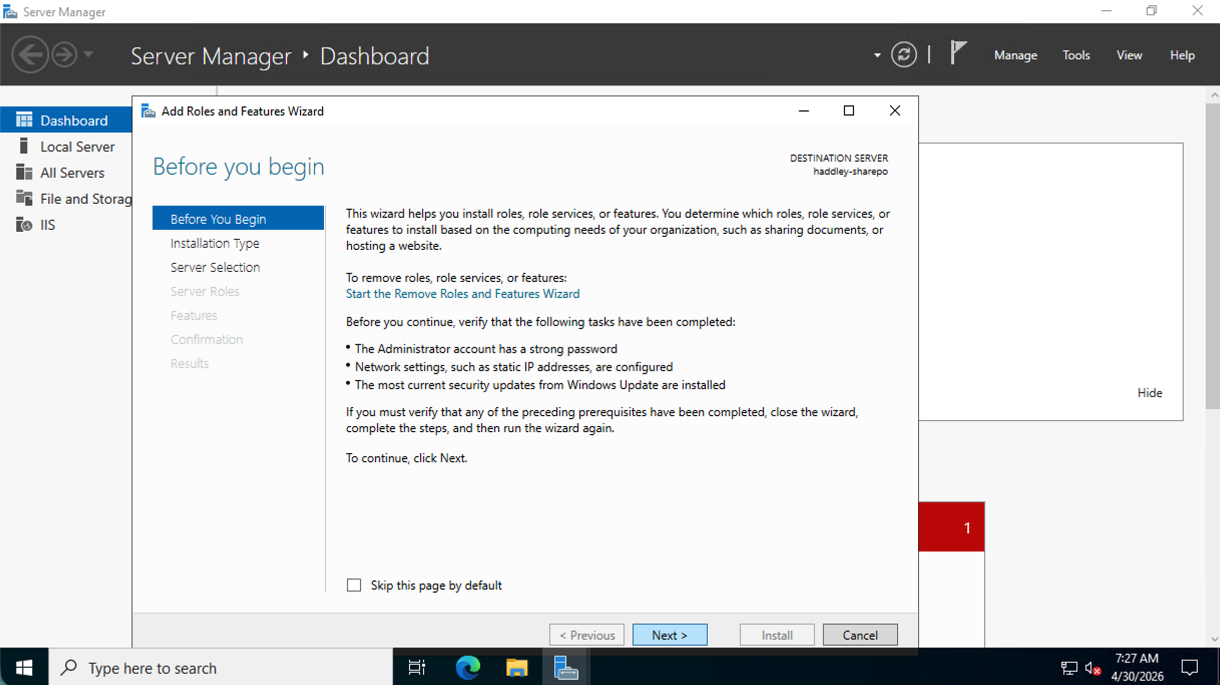Image resolution: width=1220 pixels, height=685 pixels.
Task: Launch Microsoft Edge from the taskbar
Action: tap(468, 667)
